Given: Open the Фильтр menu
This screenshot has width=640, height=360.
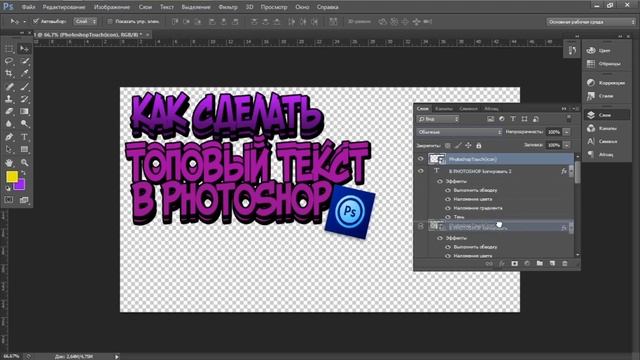Looking at the screenshot, I should tap(228, 7).
